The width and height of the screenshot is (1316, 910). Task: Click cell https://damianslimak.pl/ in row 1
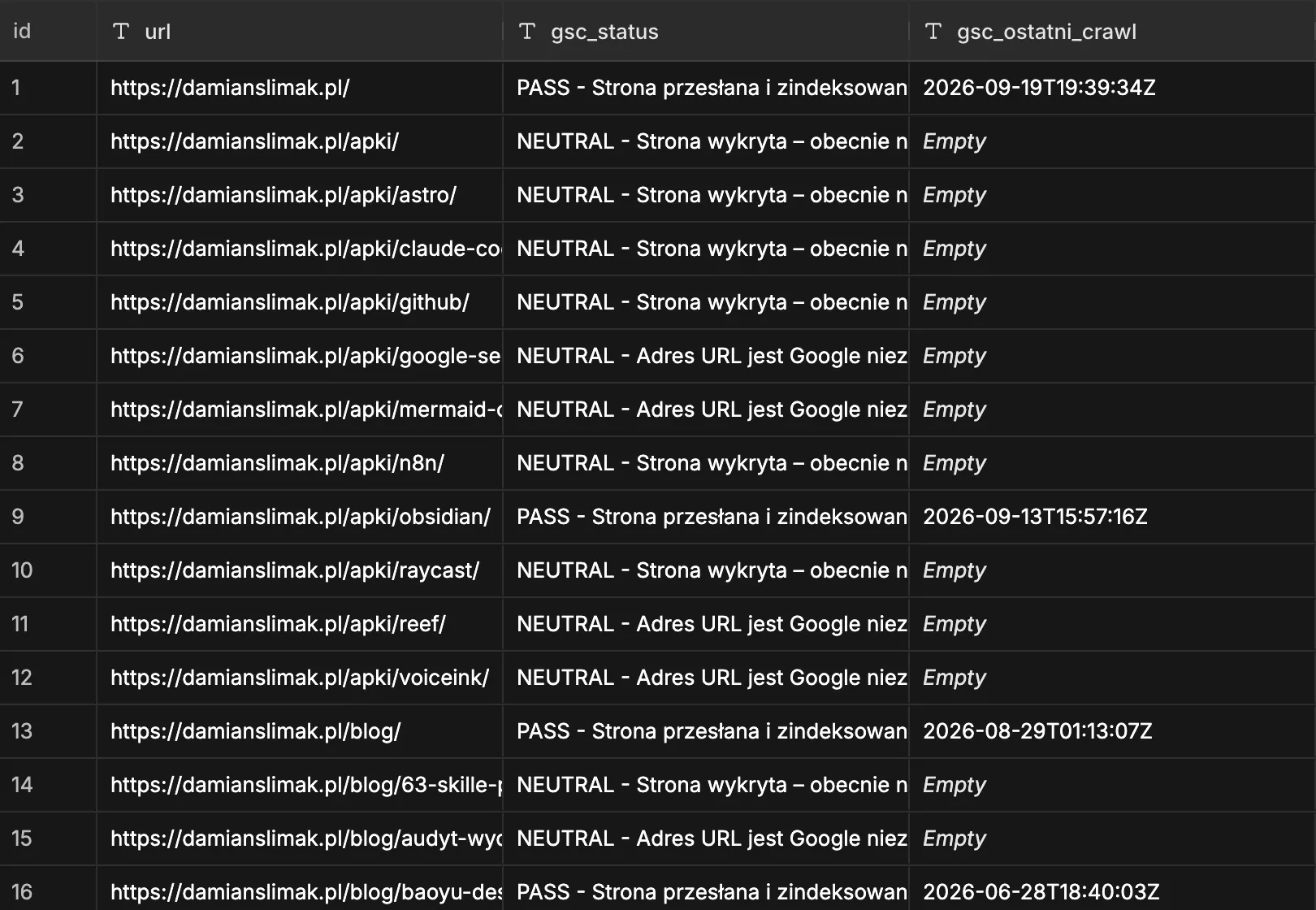[300, 88]
